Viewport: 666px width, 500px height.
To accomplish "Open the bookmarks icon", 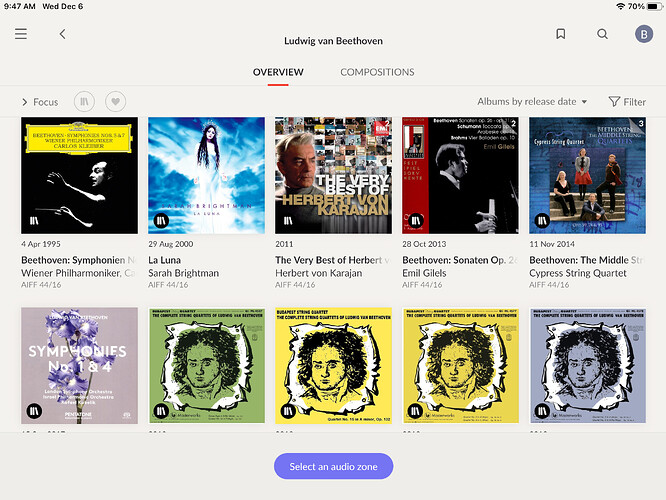I will [x=561, y=34].
